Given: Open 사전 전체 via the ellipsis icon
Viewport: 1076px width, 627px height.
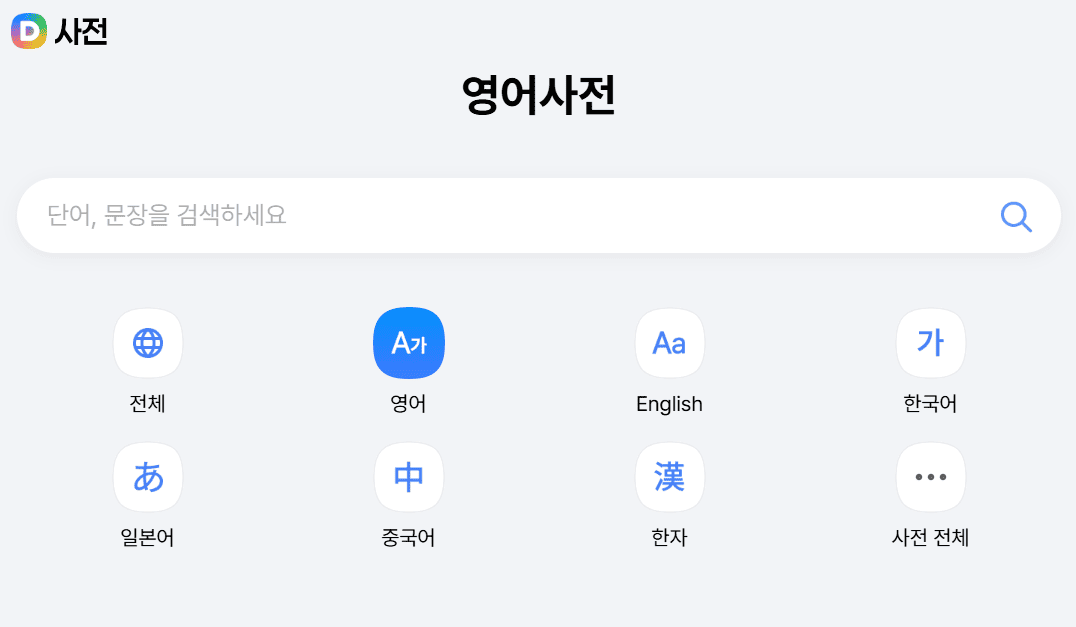Looking at the screenshot, I should point(930,477).
